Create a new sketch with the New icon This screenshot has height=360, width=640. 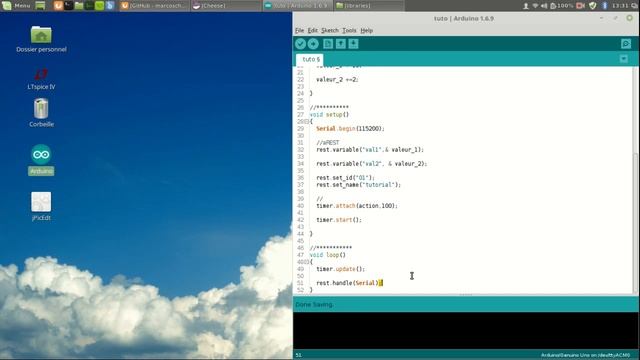click(x=328, y=44)
